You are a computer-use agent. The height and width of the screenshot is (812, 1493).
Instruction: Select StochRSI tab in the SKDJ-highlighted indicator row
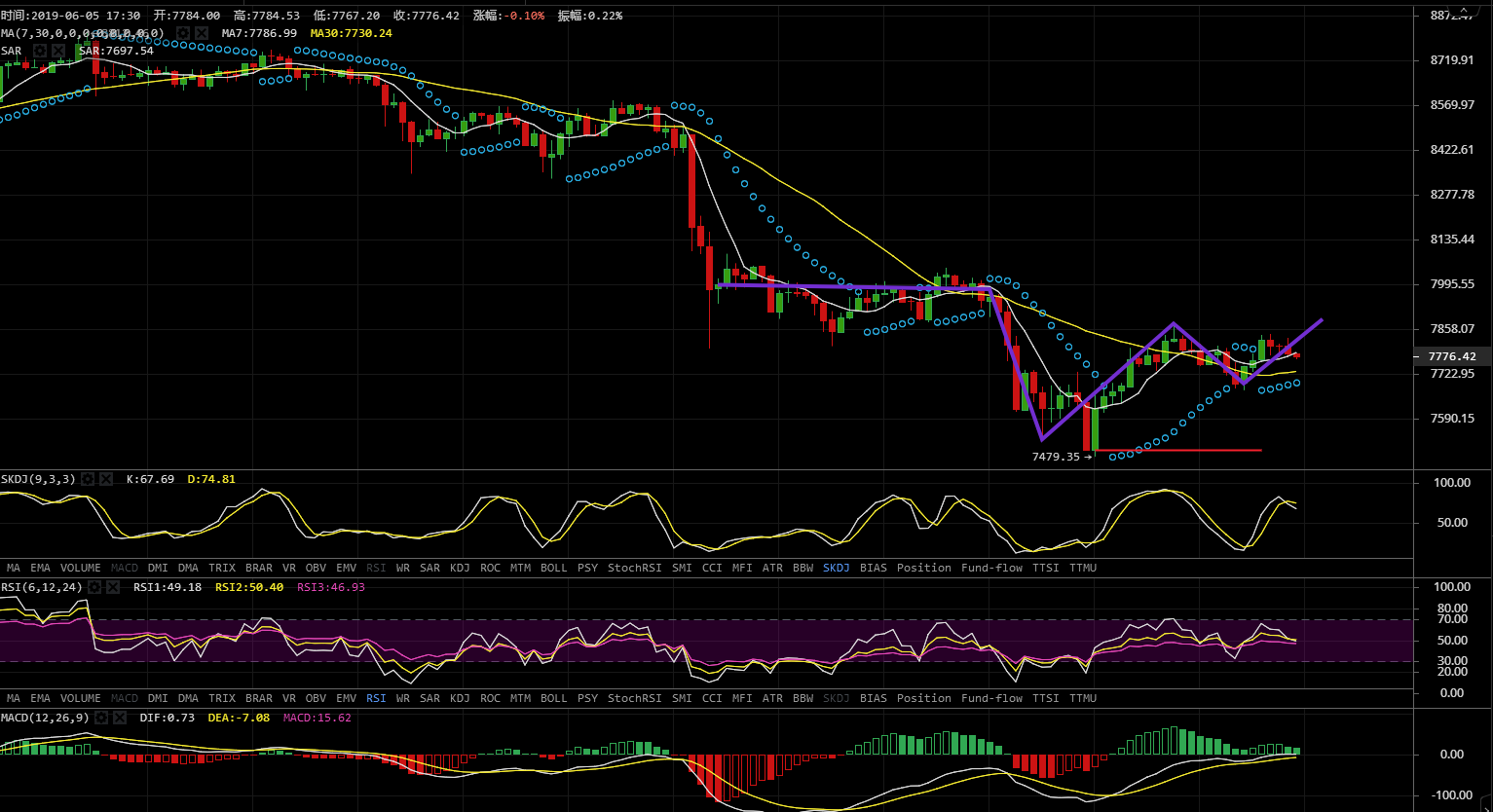635,568
